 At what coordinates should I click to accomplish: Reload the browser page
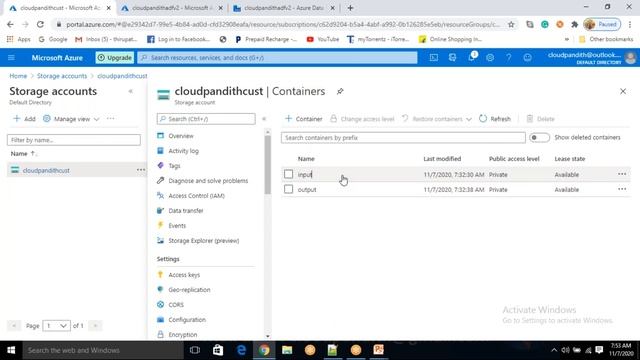point(40,24)
